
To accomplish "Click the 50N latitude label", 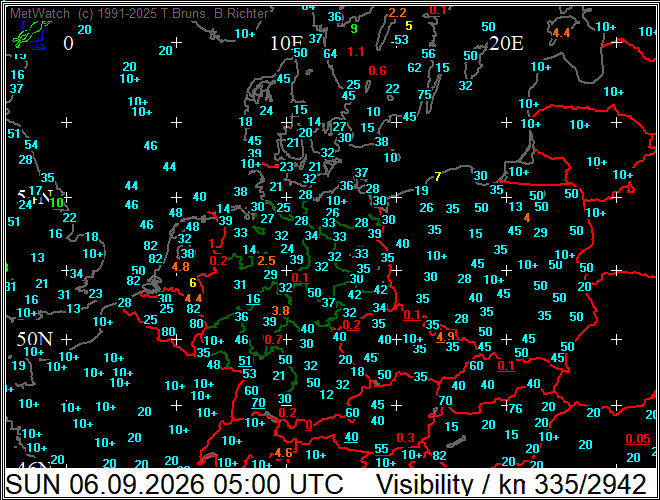I will click(x=35, y=339).
